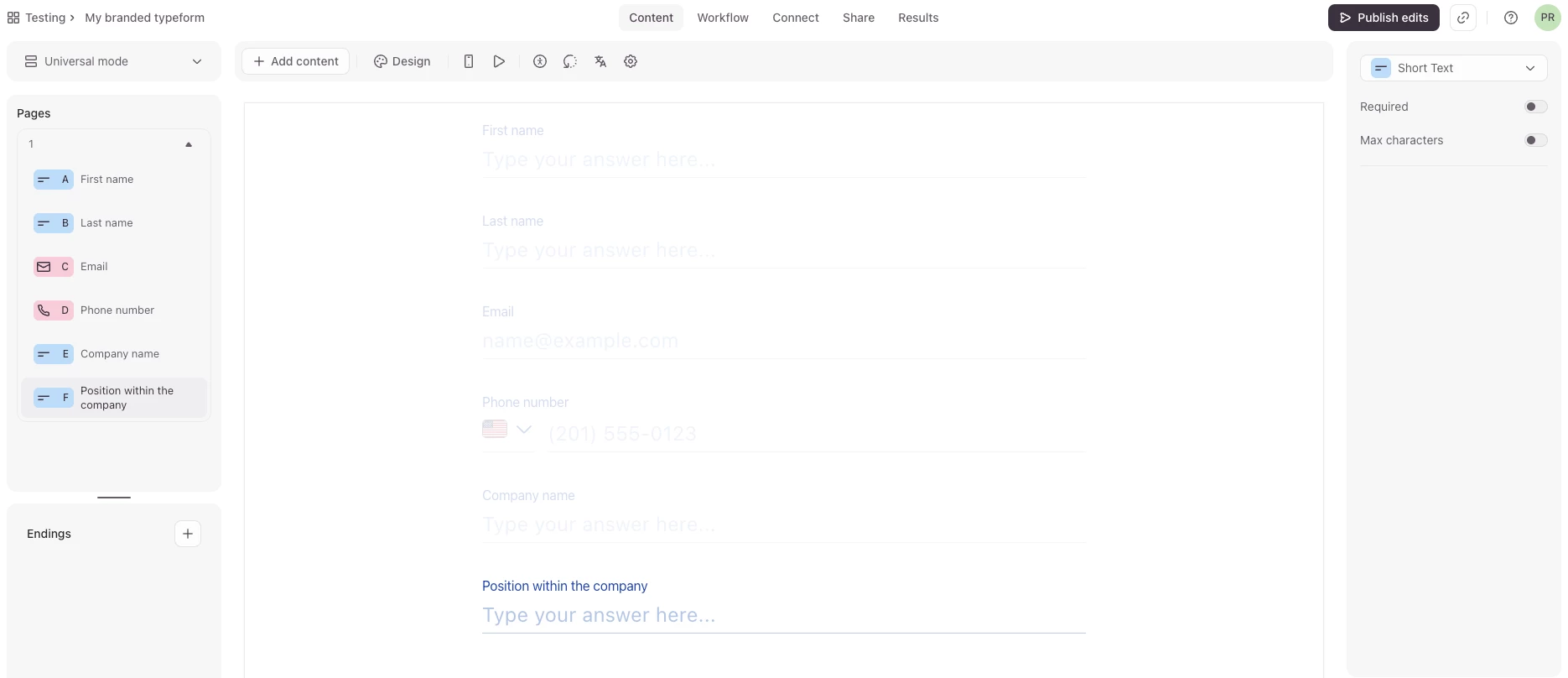
Task: Open the Connect tab
Action: coord(796,18)
